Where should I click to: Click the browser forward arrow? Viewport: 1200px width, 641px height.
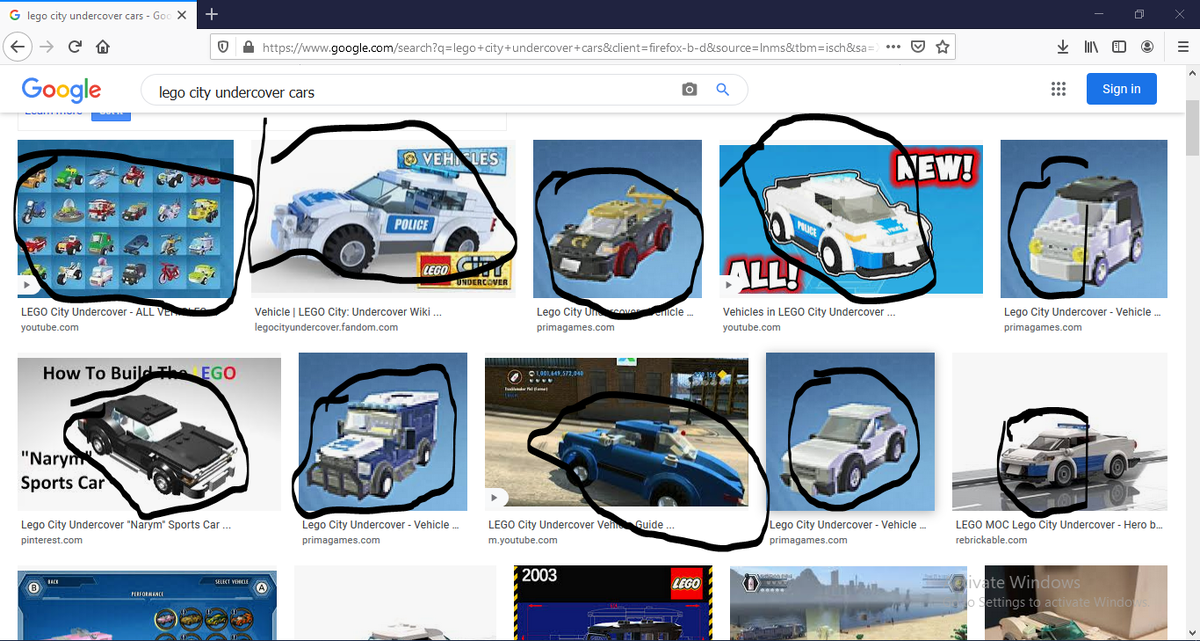(x=47, y=47)
